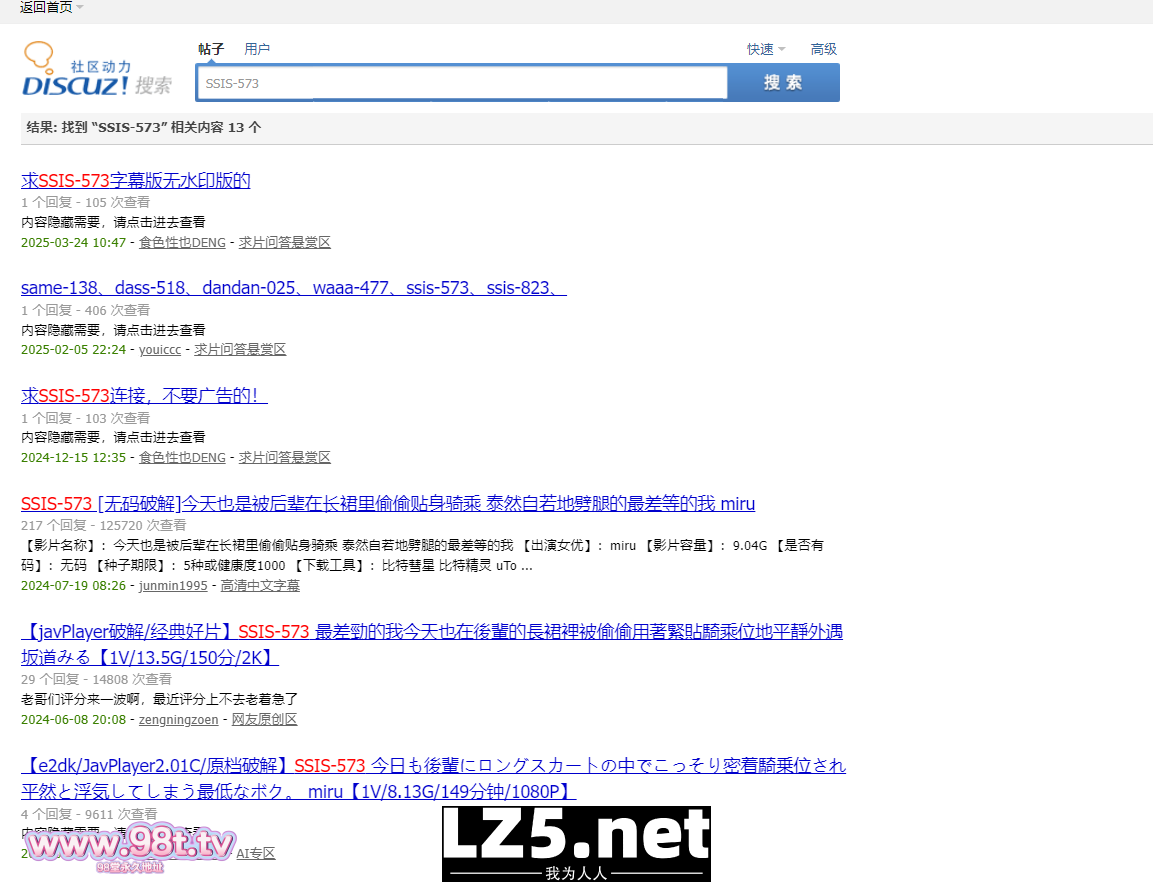This screenshot has width=1153, height=882.
Task: View the profile of author youiccc
Action: coord(160,350)
